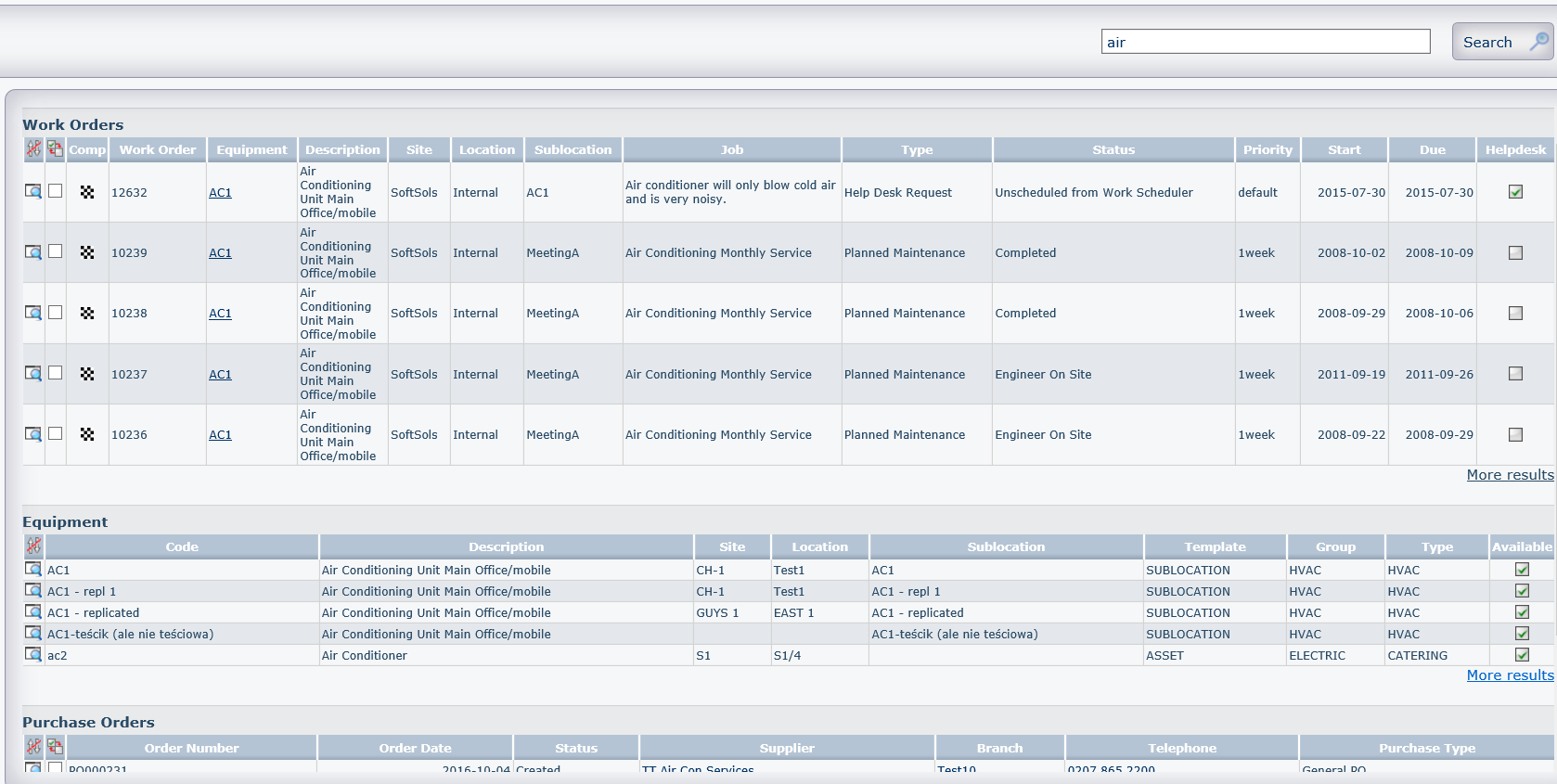View details icon for AC1 - replicated equipment
Viewport: 1557px width, 784px height.
click(33, 611)
